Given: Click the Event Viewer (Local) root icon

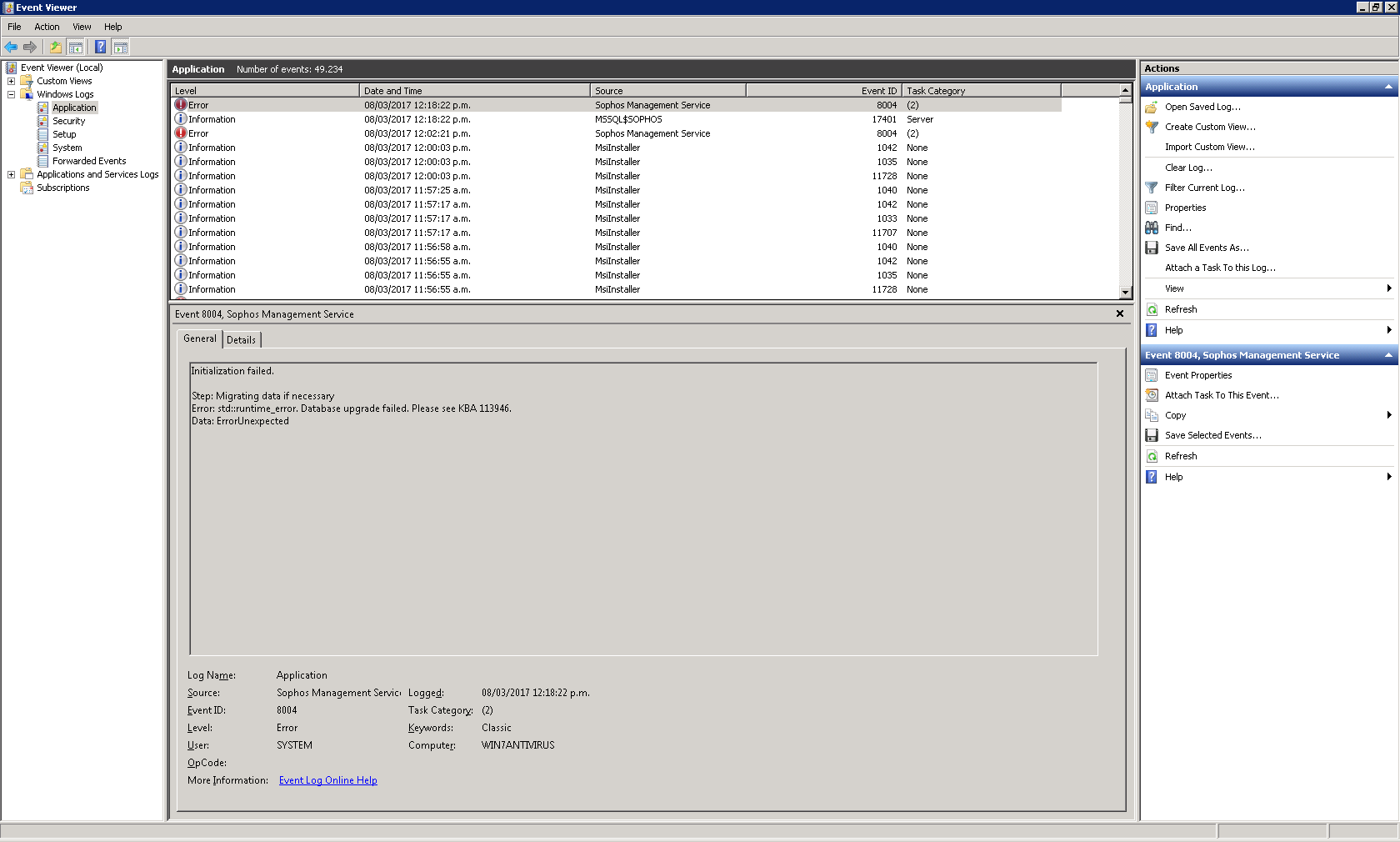Looking at the screenshot, I should [x=12, y=68].
